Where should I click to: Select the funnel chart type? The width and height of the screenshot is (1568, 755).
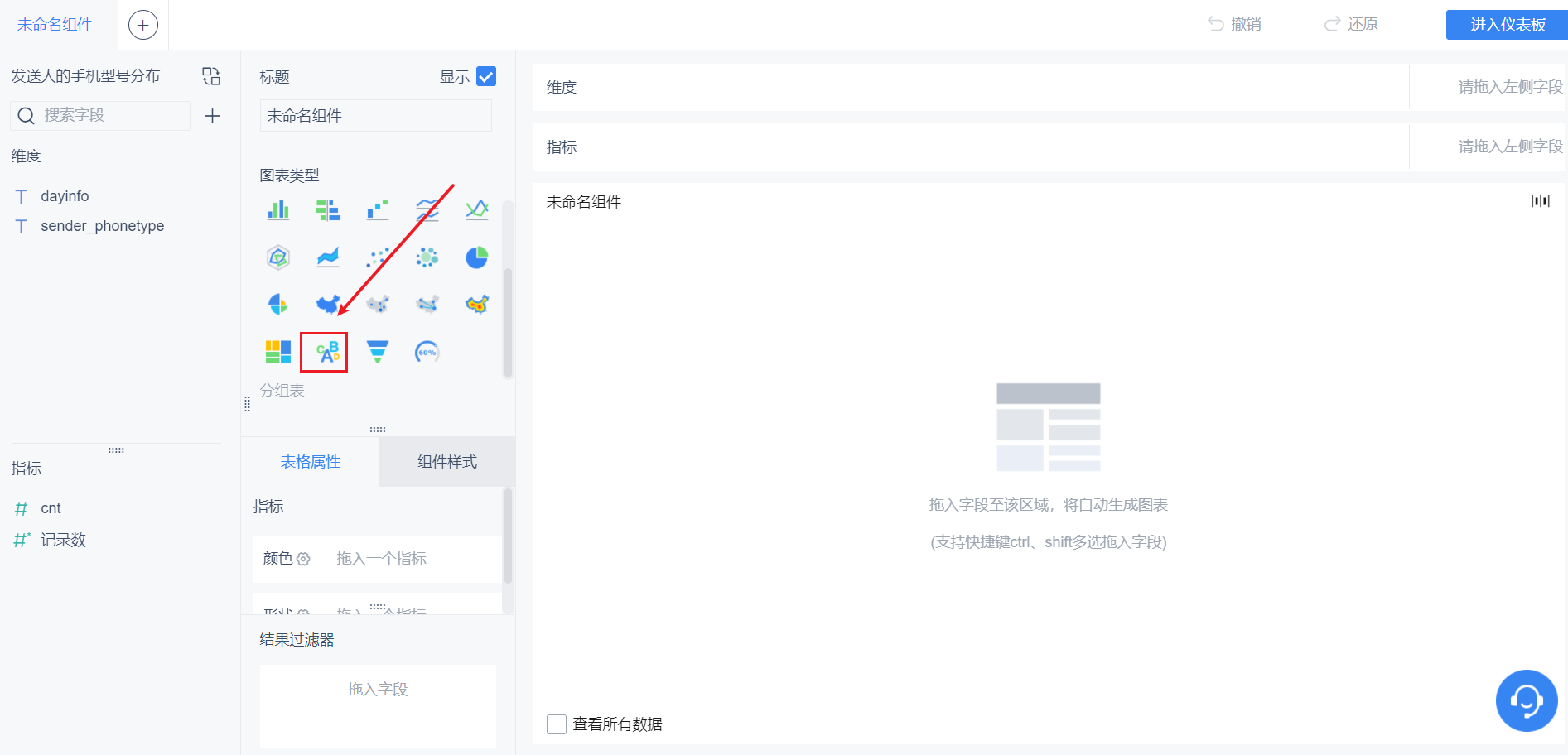pos(377,351)
